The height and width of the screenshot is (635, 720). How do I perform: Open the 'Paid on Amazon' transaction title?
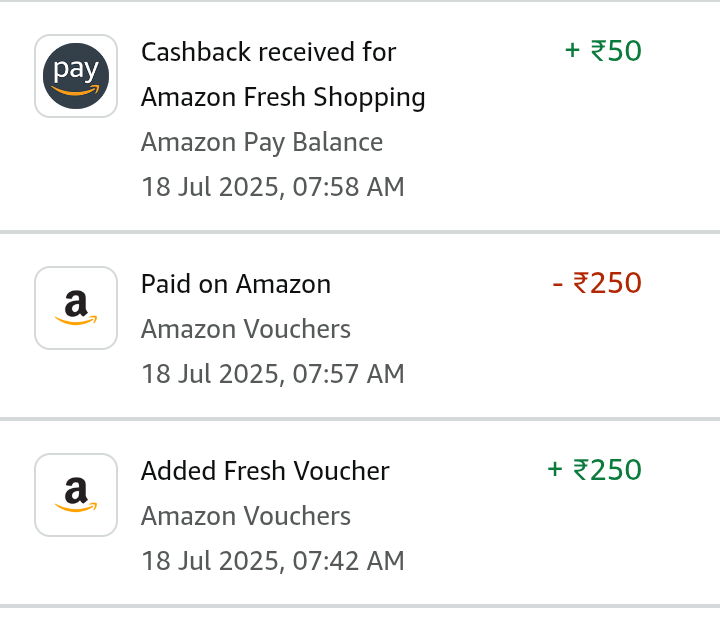[236, 284]
